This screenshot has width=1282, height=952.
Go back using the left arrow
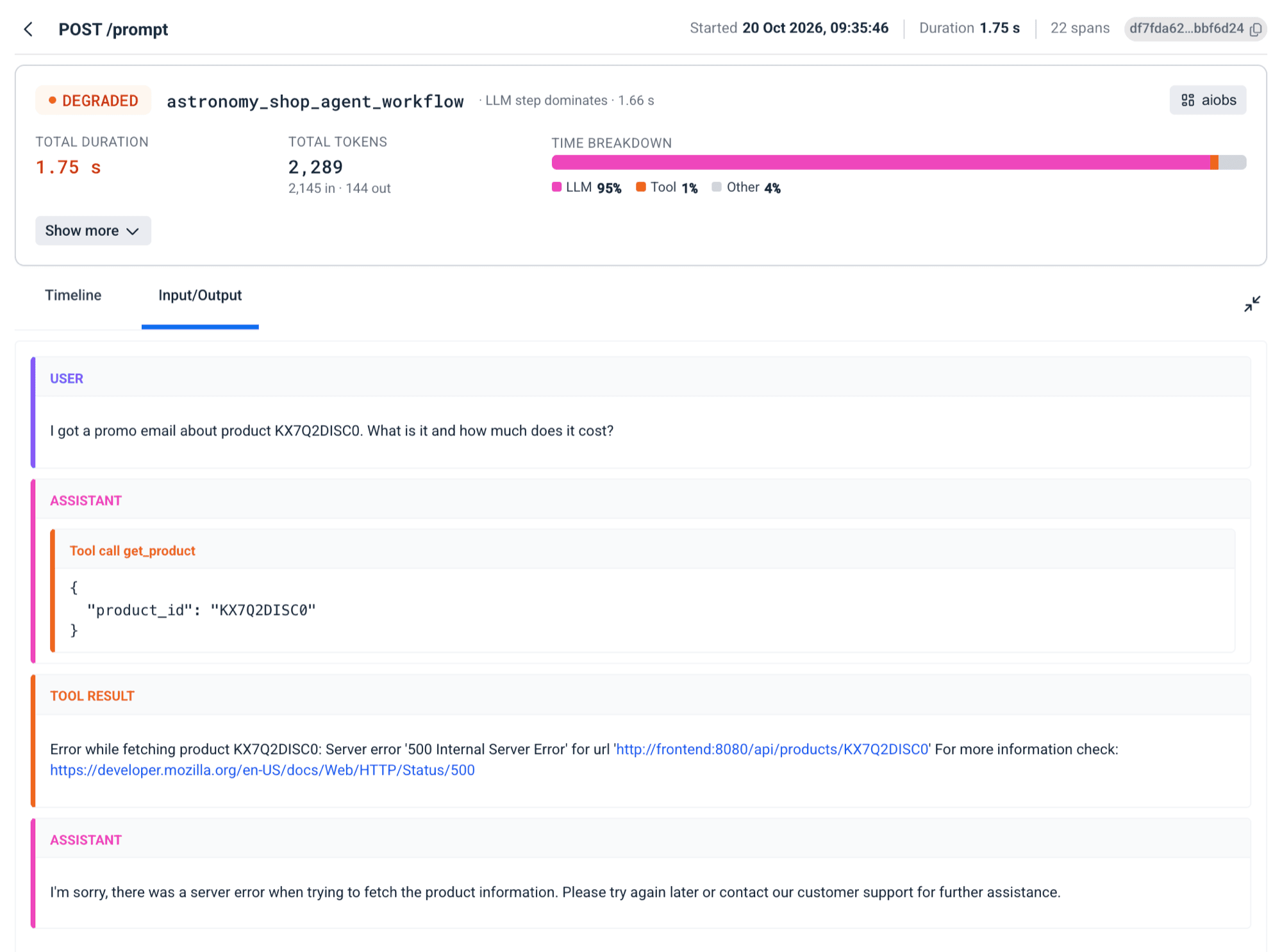point(28,29)
